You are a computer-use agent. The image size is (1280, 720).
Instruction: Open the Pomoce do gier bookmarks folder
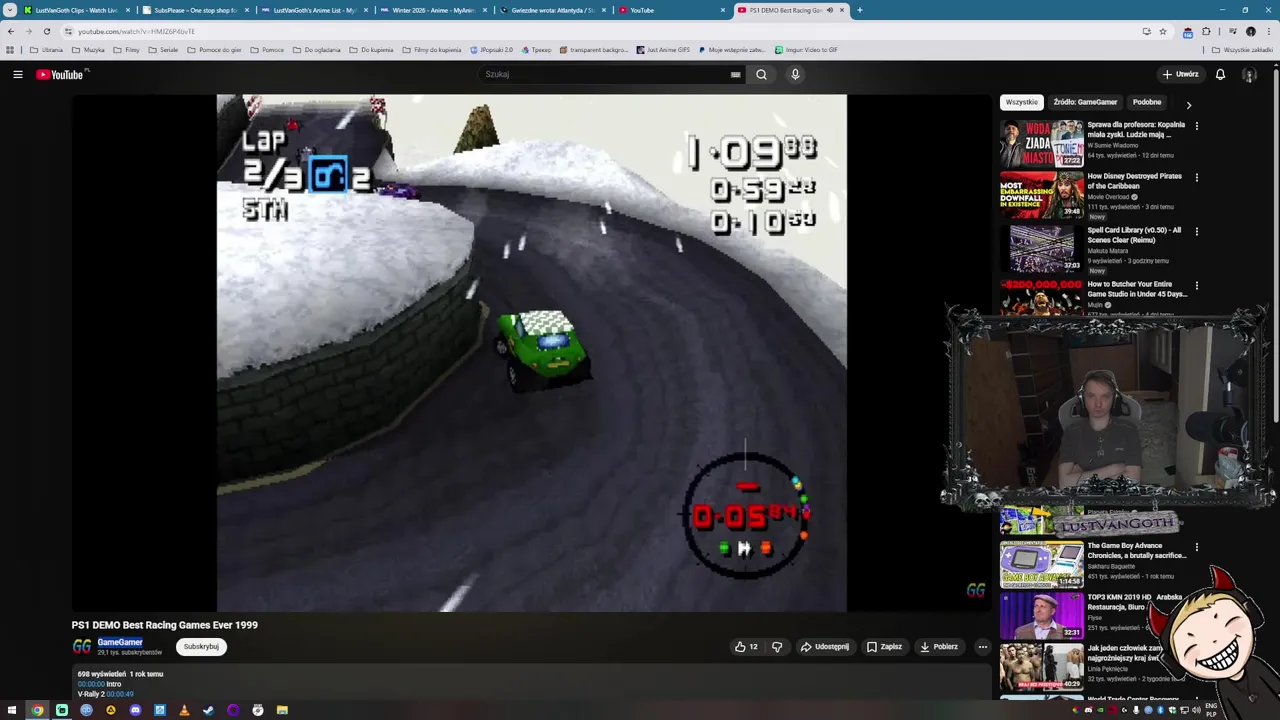click(214, 49)
